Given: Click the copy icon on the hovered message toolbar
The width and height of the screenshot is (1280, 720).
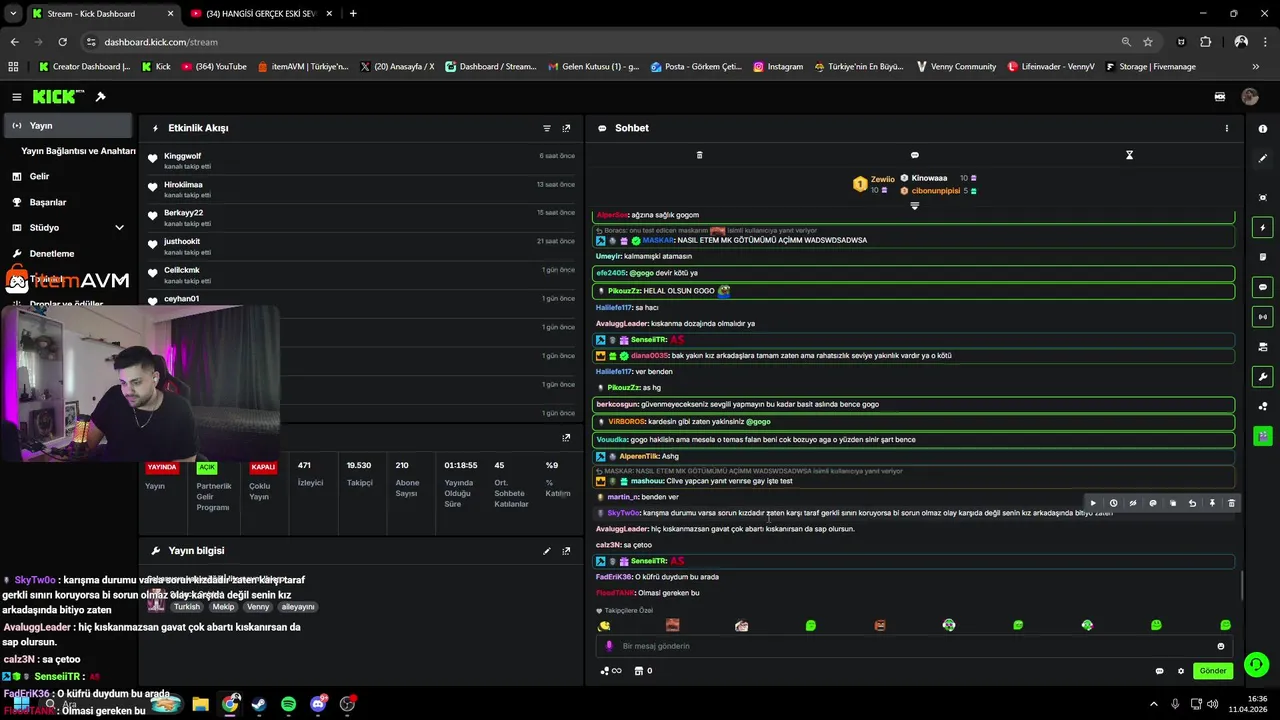Looking at the screenshot, I should click(1173, 503).
